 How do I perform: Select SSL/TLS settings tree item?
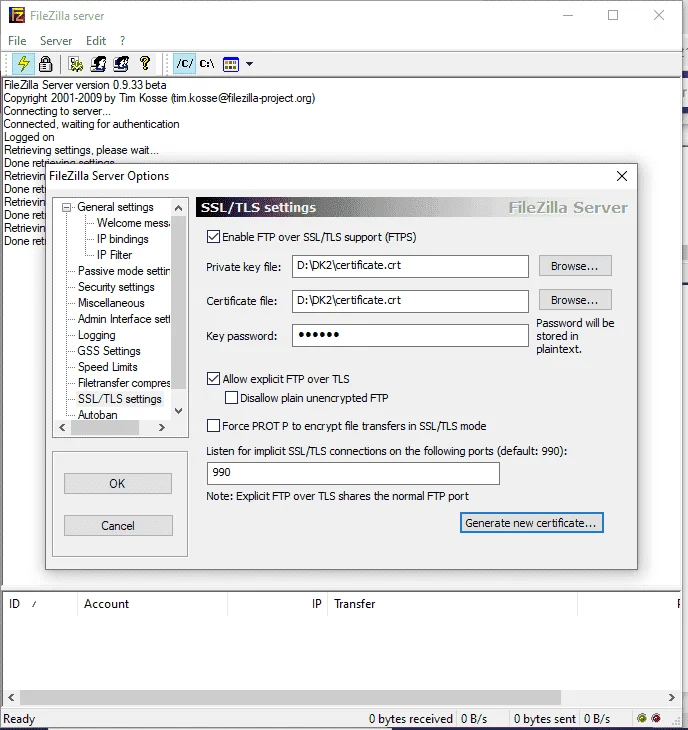pyautogui.click(x=120, y=399)
